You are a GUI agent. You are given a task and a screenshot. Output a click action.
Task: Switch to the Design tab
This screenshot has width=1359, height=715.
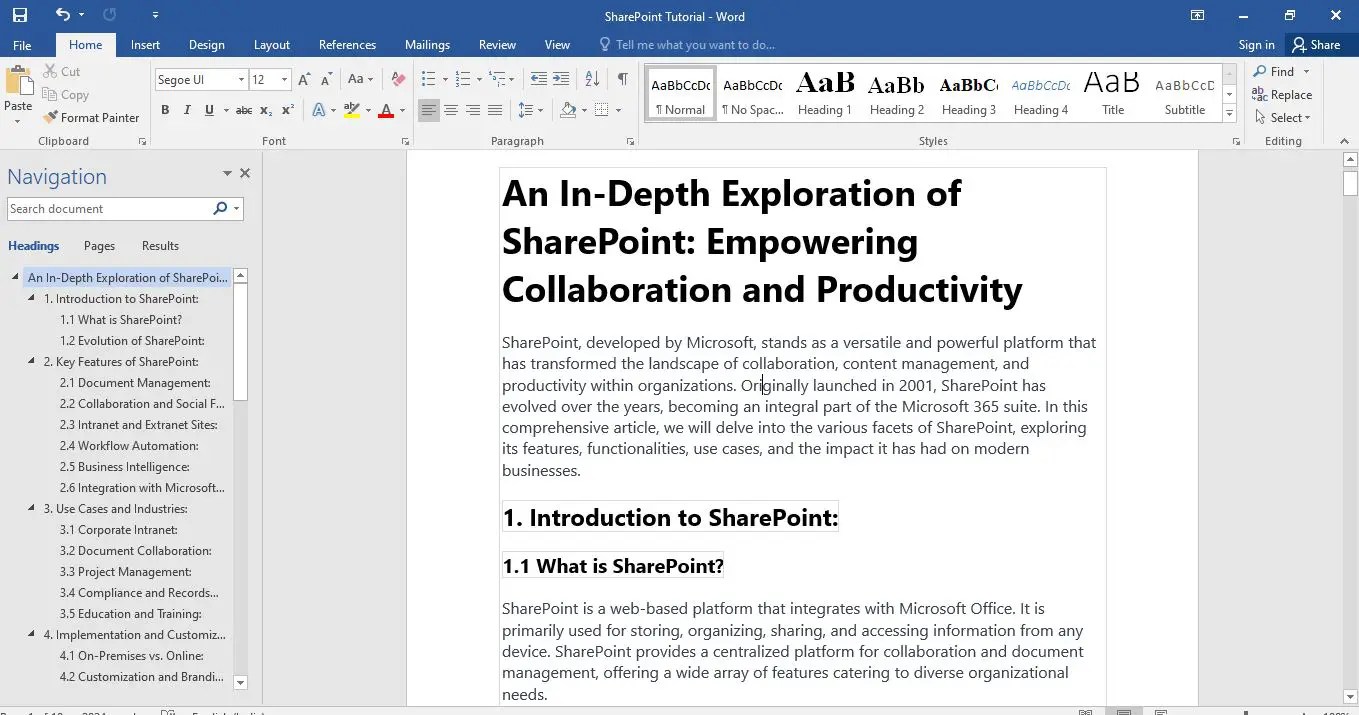pyautogui.click(x=206, y=44)
